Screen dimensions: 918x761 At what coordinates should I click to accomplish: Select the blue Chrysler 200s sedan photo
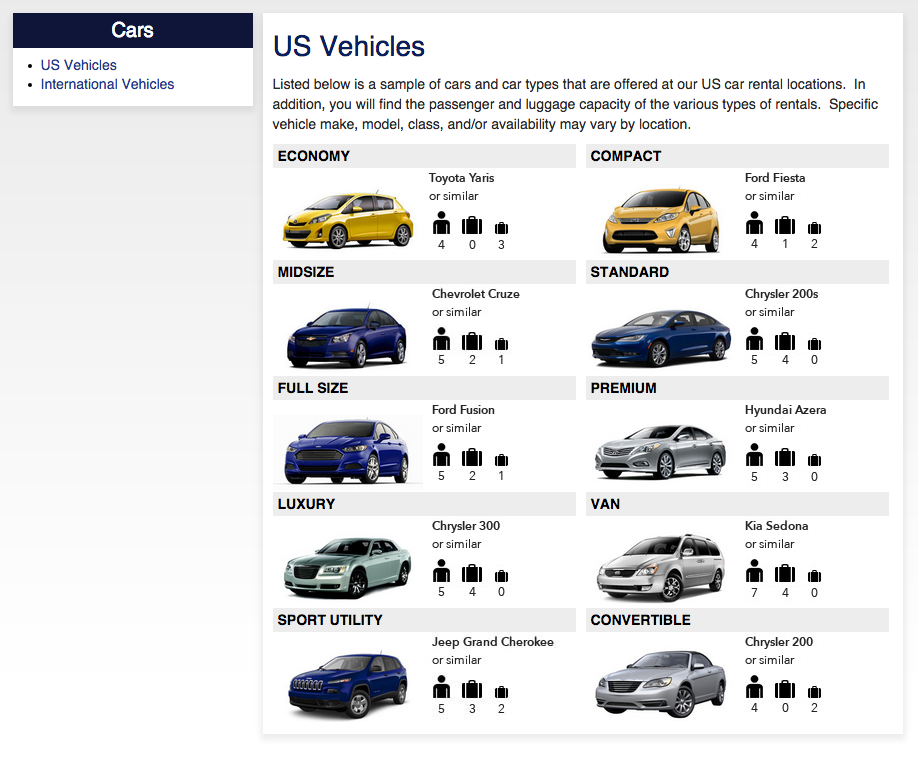pyautogui.click(x=662, y=338)
